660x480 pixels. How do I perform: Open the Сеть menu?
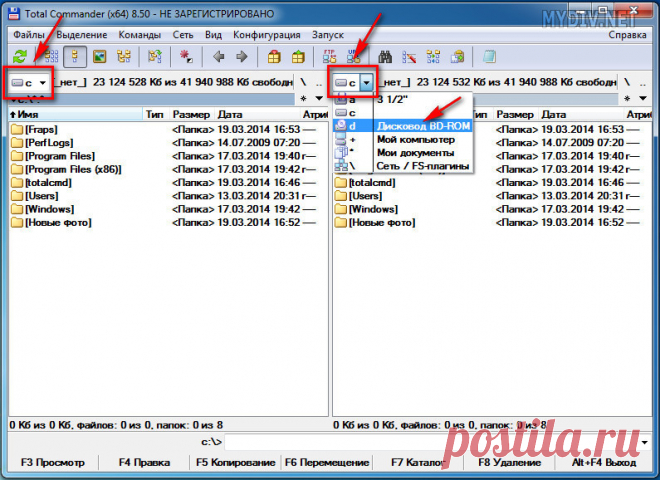[183, 35]
